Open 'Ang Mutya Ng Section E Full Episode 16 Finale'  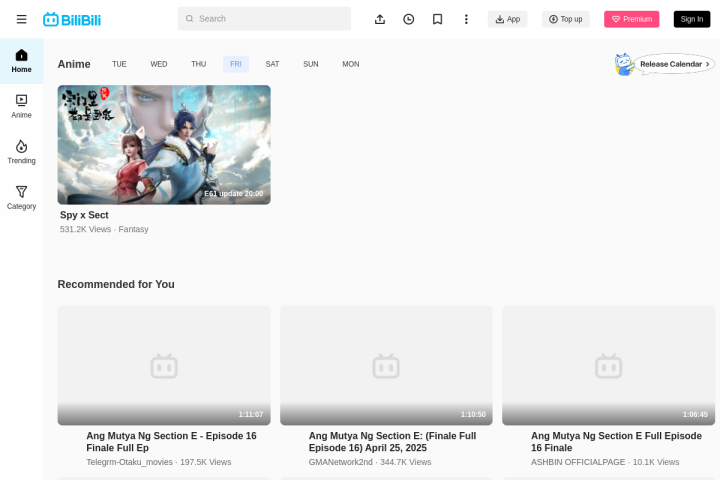[616, 442]
